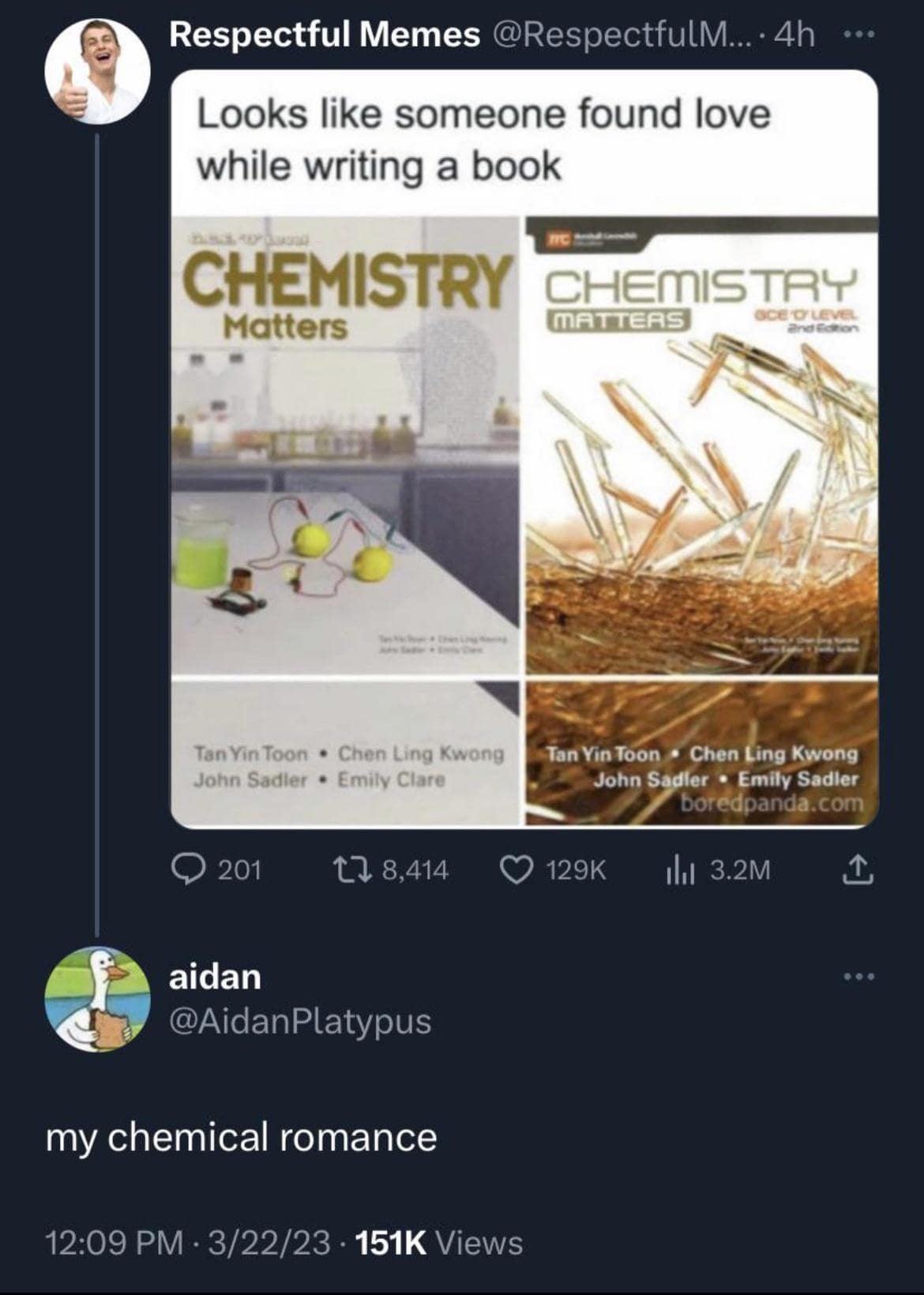Open the more options ellipsis on aidan's tweet

click(x=861, y=977)
